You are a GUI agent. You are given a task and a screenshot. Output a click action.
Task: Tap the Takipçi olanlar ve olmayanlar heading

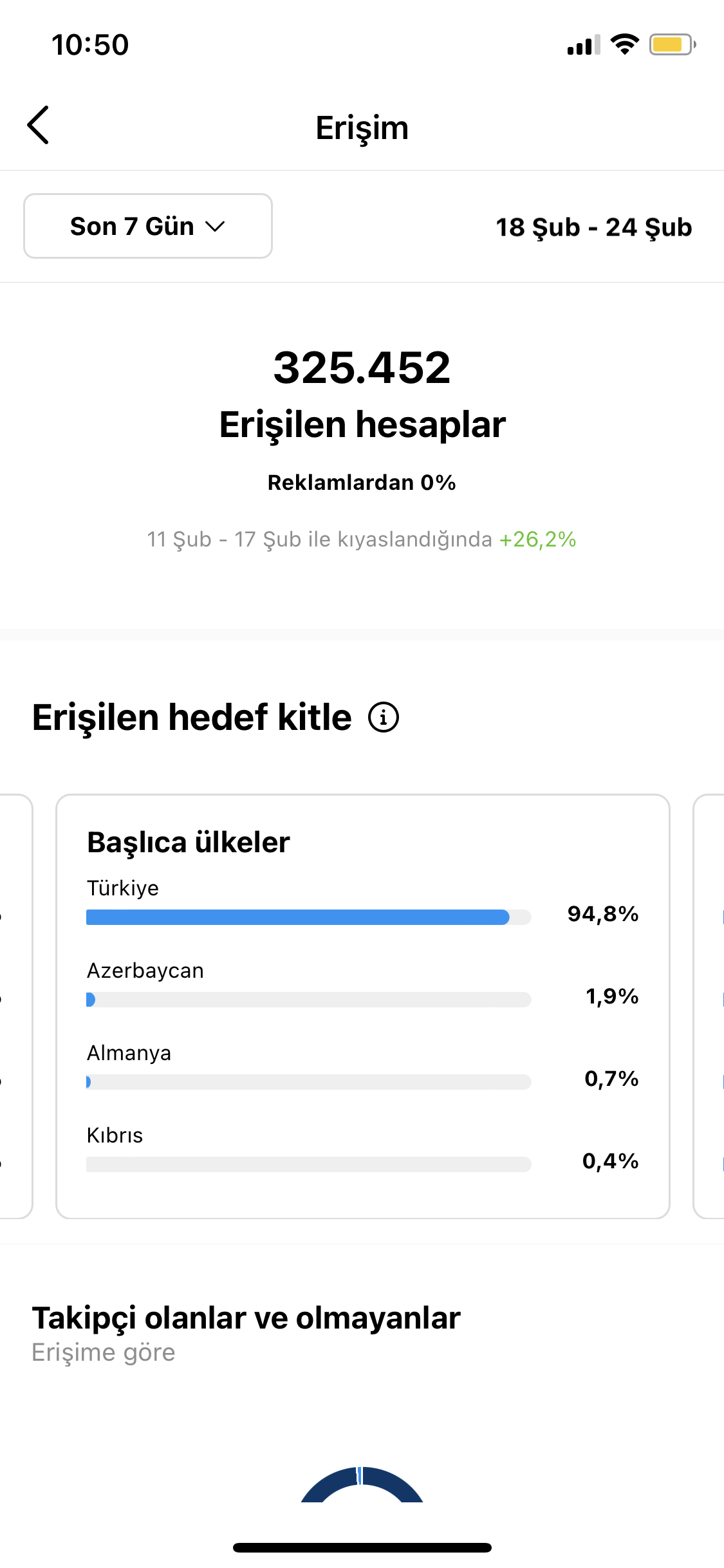246,1318
